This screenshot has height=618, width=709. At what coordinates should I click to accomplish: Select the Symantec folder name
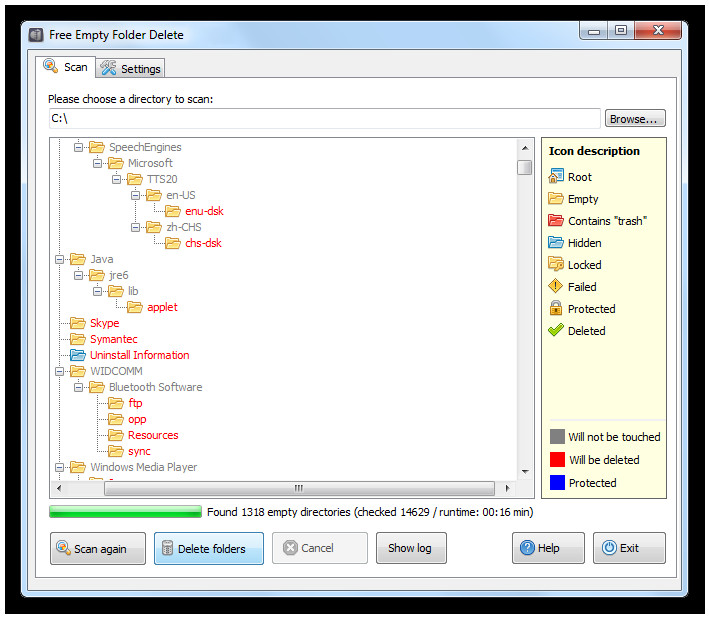(113, 339)
